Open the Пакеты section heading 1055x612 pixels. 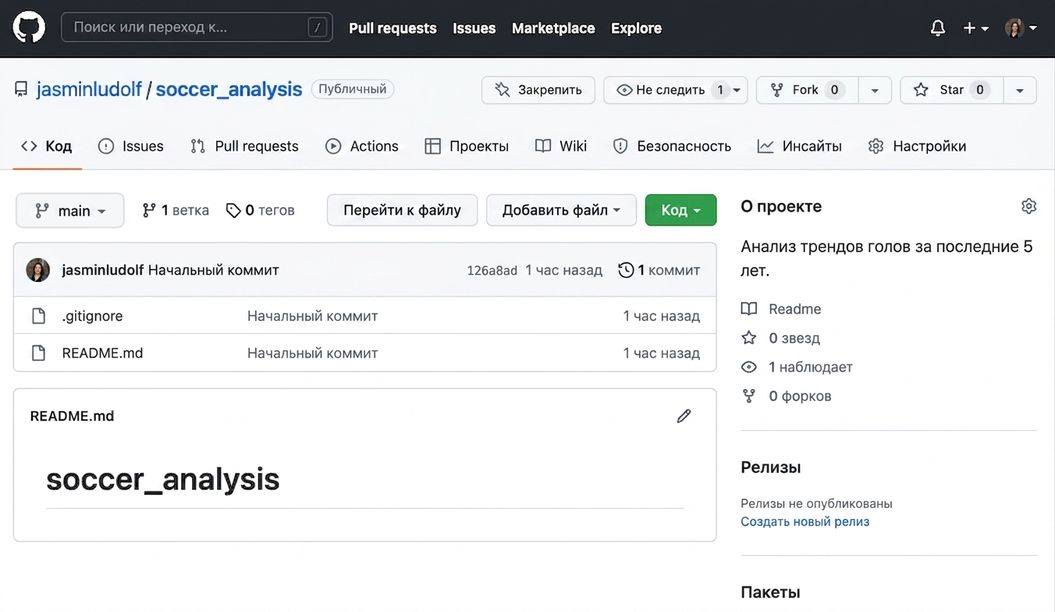(x=770, y=592)
